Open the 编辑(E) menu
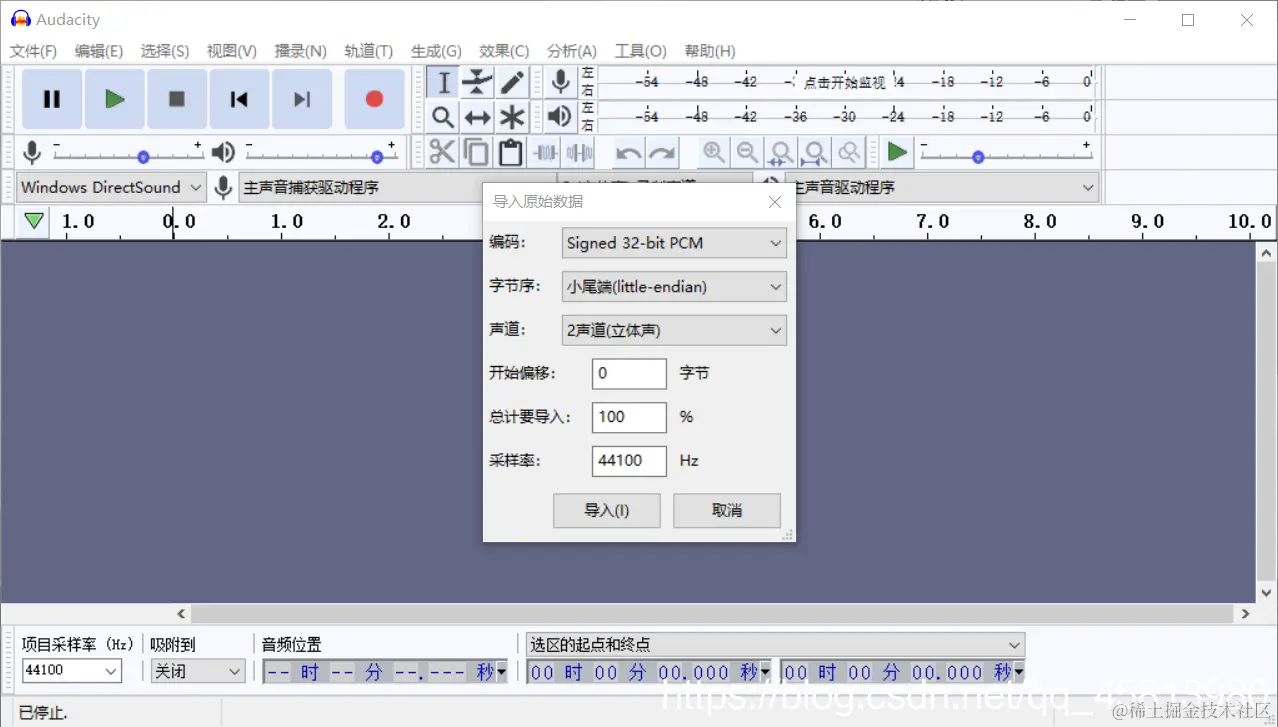The height and width of the screenshot is (727, 1278). [x=99, y=51]
